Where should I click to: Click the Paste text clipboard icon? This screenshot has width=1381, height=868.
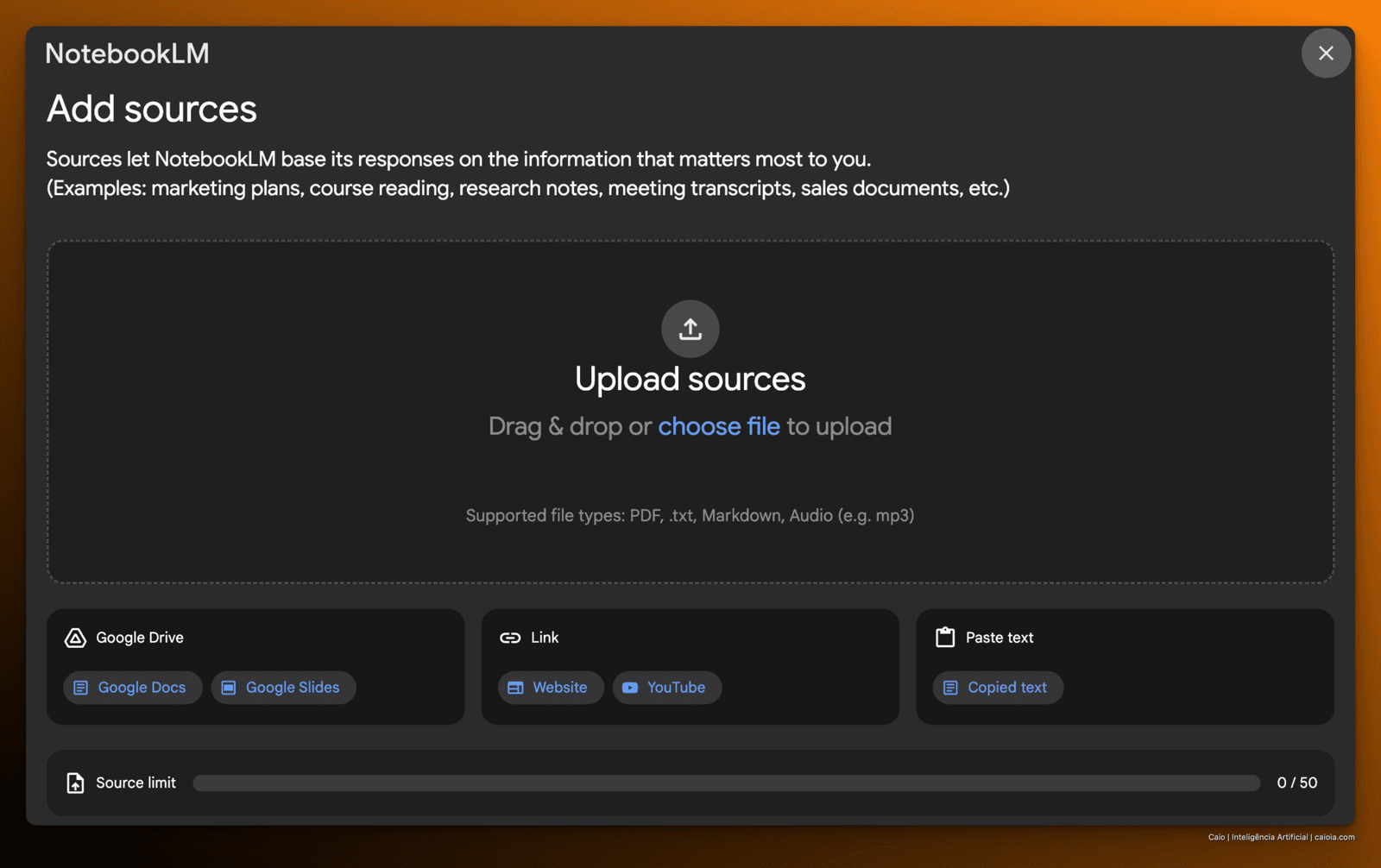pyautogui.click(x=945, y=638)
